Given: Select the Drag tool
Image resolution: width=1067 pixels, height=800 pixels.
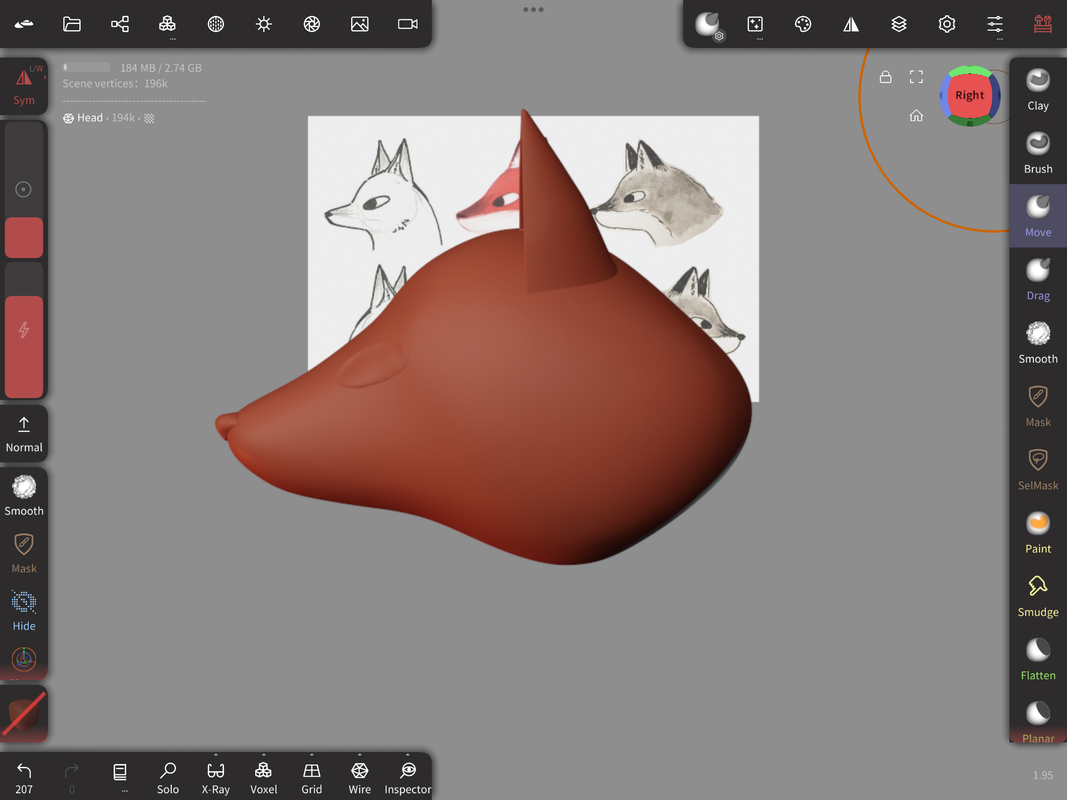Looking at the screenshot, I should click(1038, 280).
